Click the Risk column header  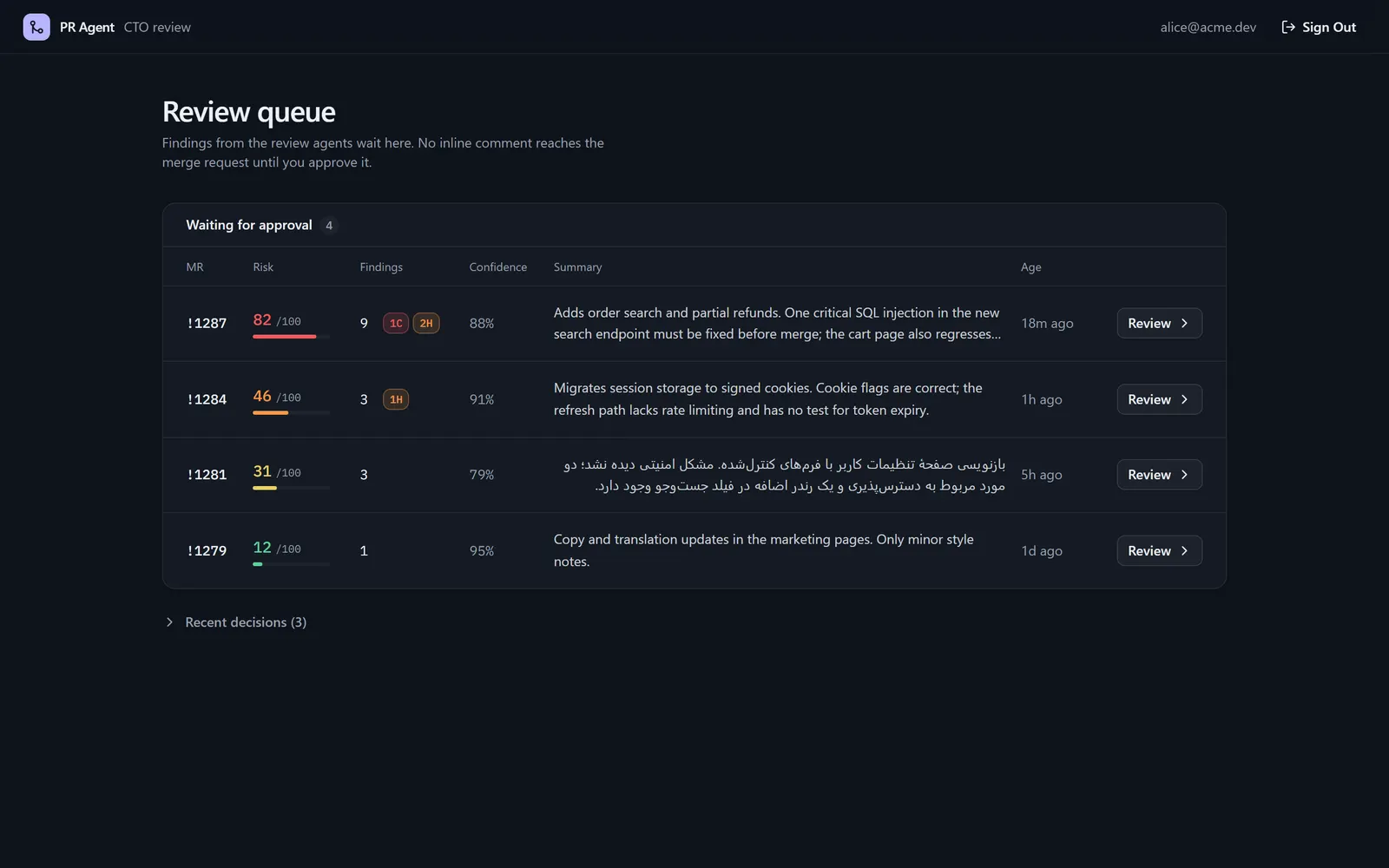click(263, 267)
